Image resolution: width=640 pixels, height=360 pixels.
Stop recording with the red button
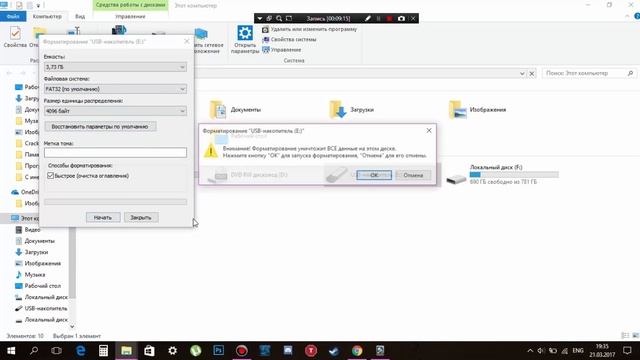coord(389,18)
